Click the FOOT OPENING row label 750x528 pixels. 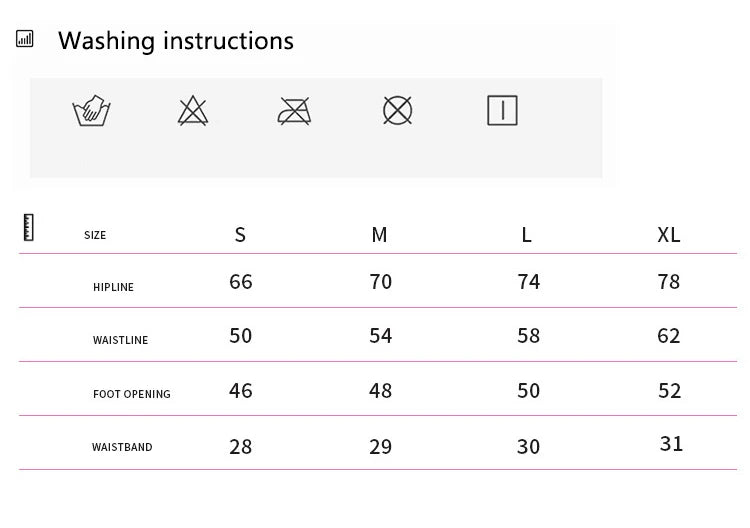(132, 395)
